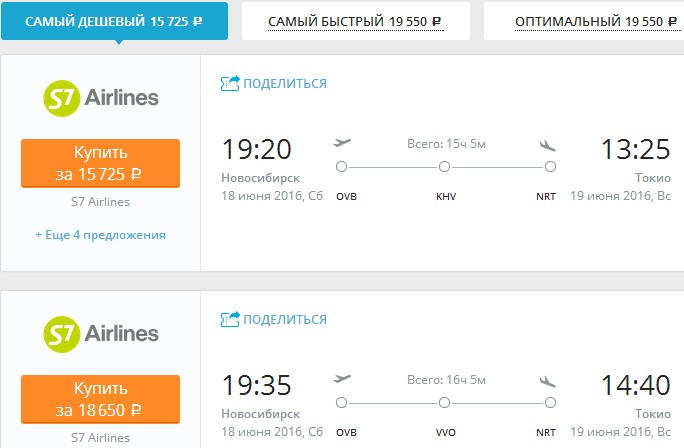Click share ticket icon on second flight
This screenshot has height=448, width=684.
point(230,319)
